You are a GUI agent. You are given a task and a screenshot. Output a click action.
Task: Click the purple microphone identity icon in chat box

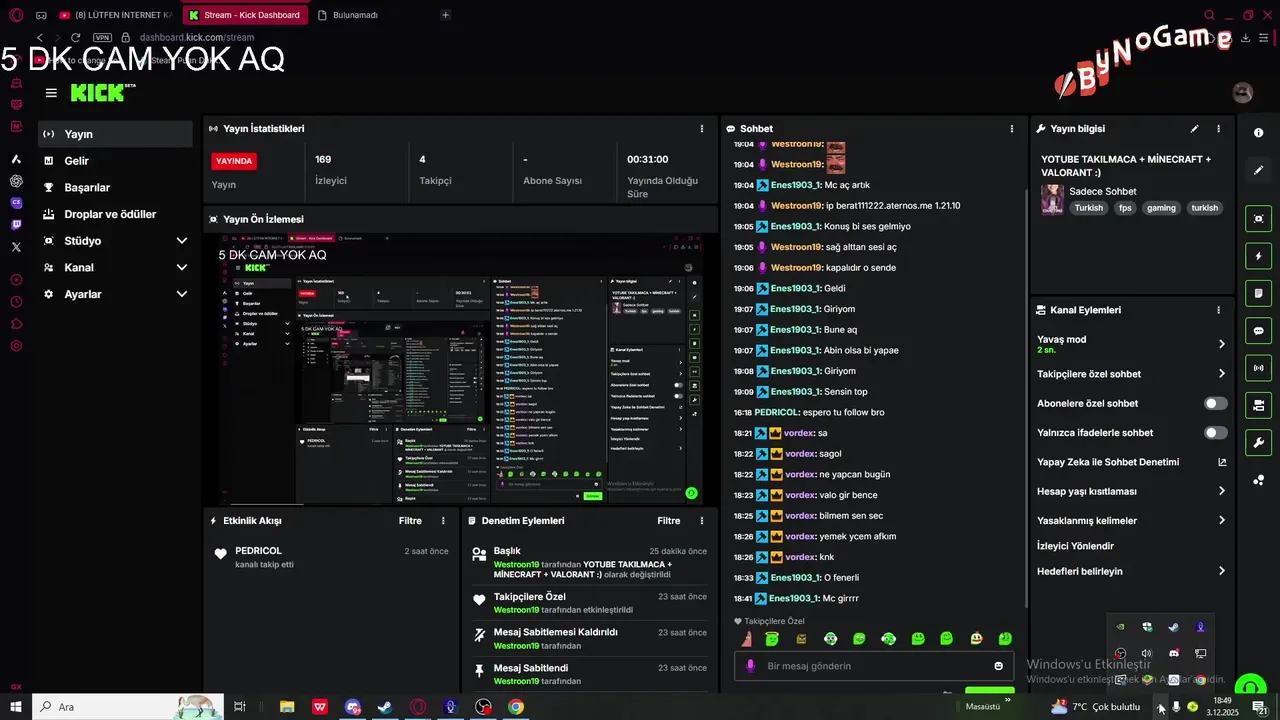(x=751, y=666)
